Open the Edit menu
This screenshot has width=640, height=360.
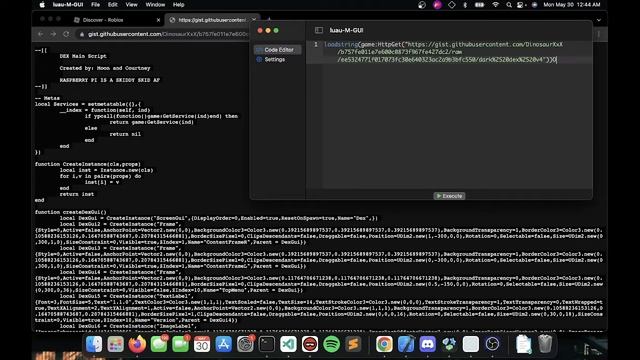coord(113,5)
